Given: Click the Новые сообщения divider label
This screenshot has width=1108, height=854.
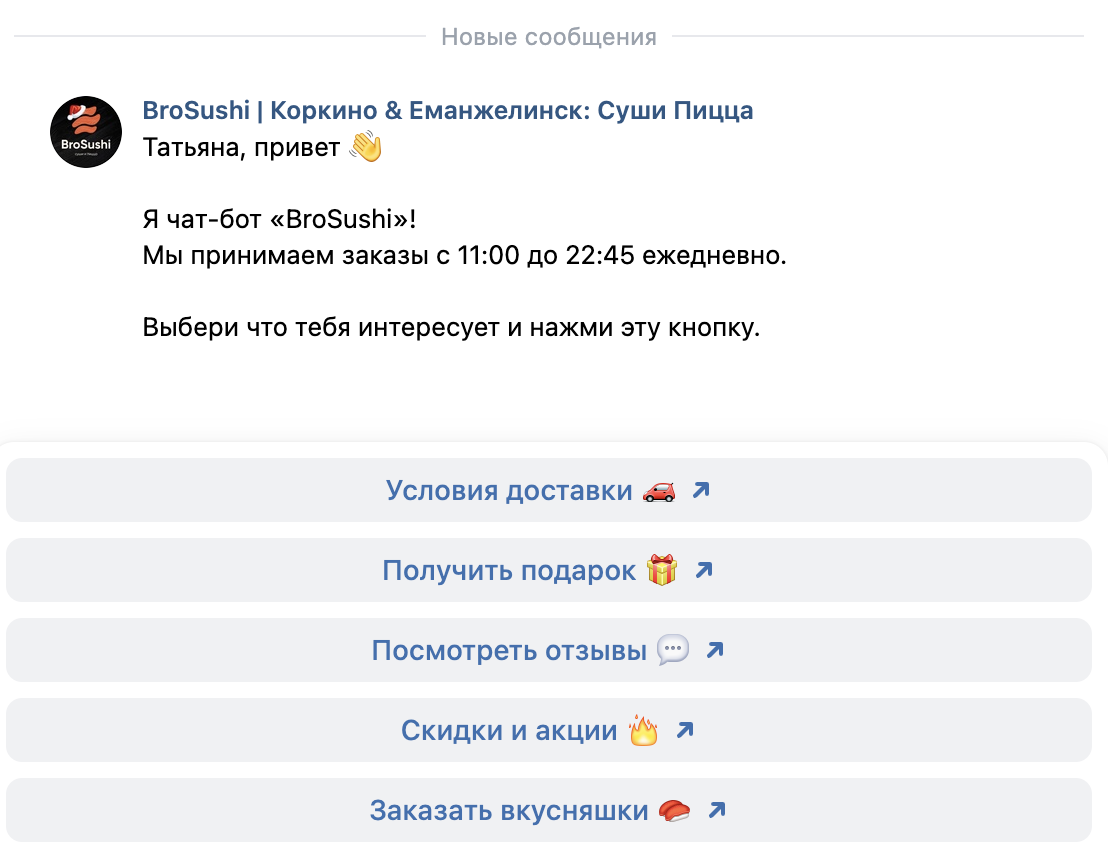Looking at the screenshot, I should tap(549, 37).
